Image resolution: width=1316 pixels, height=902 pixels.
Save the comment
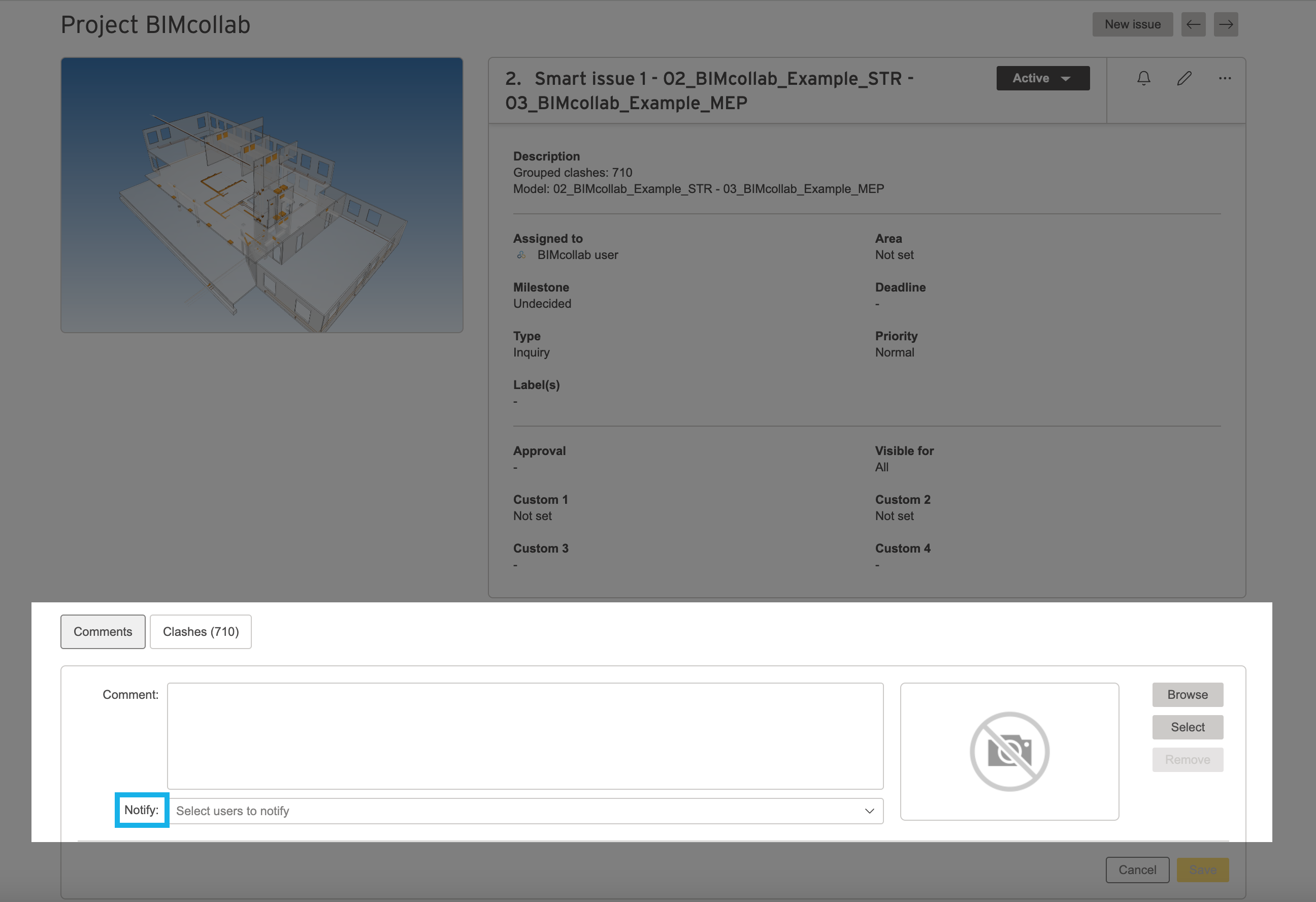click(x=1203, y=869)
